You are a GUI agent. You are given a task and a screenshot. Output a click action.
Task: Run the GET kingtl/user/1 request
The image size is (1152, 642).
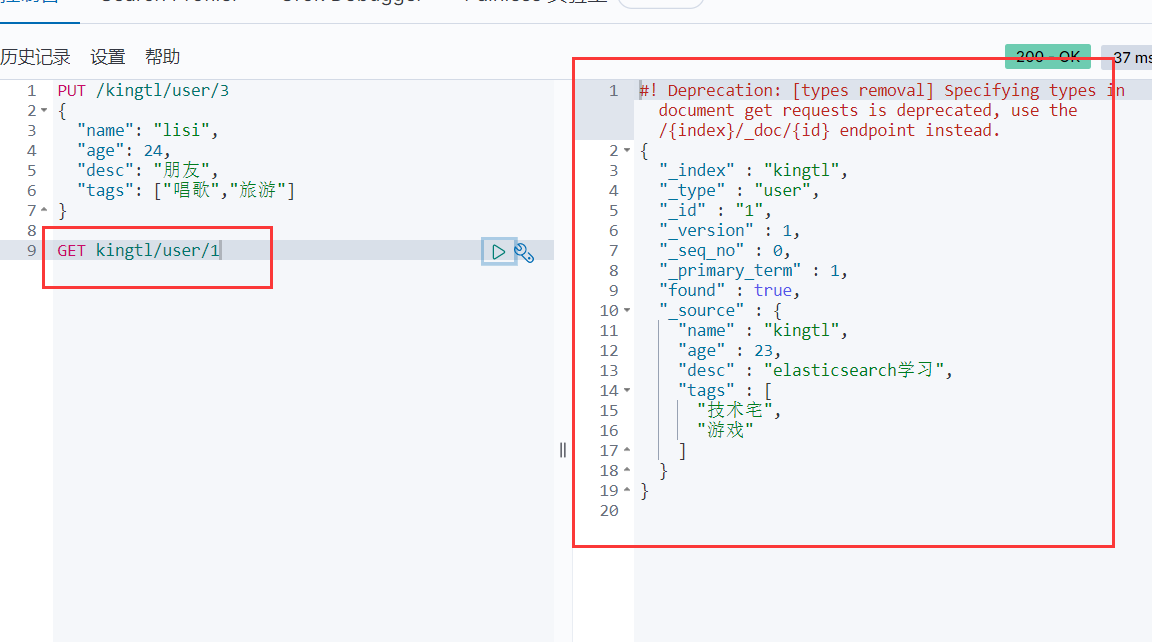coord(498,252)
